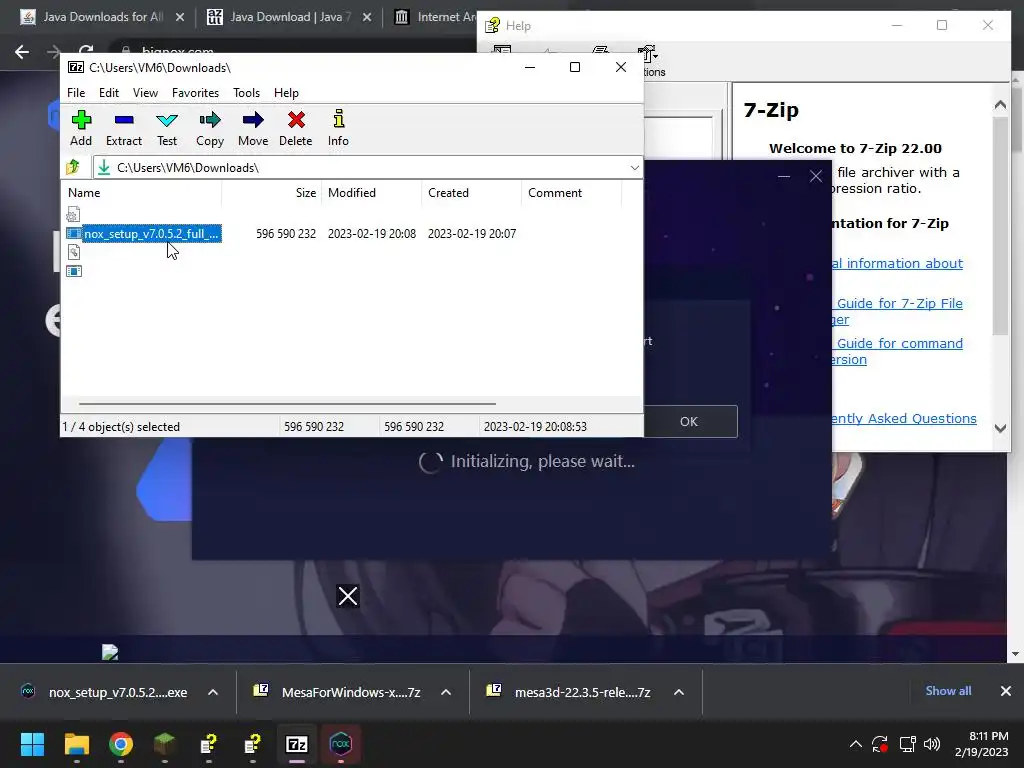Select the nox_setup_v7.0.5.2_full file row
1024x768 pixels.
coord(144,234)
